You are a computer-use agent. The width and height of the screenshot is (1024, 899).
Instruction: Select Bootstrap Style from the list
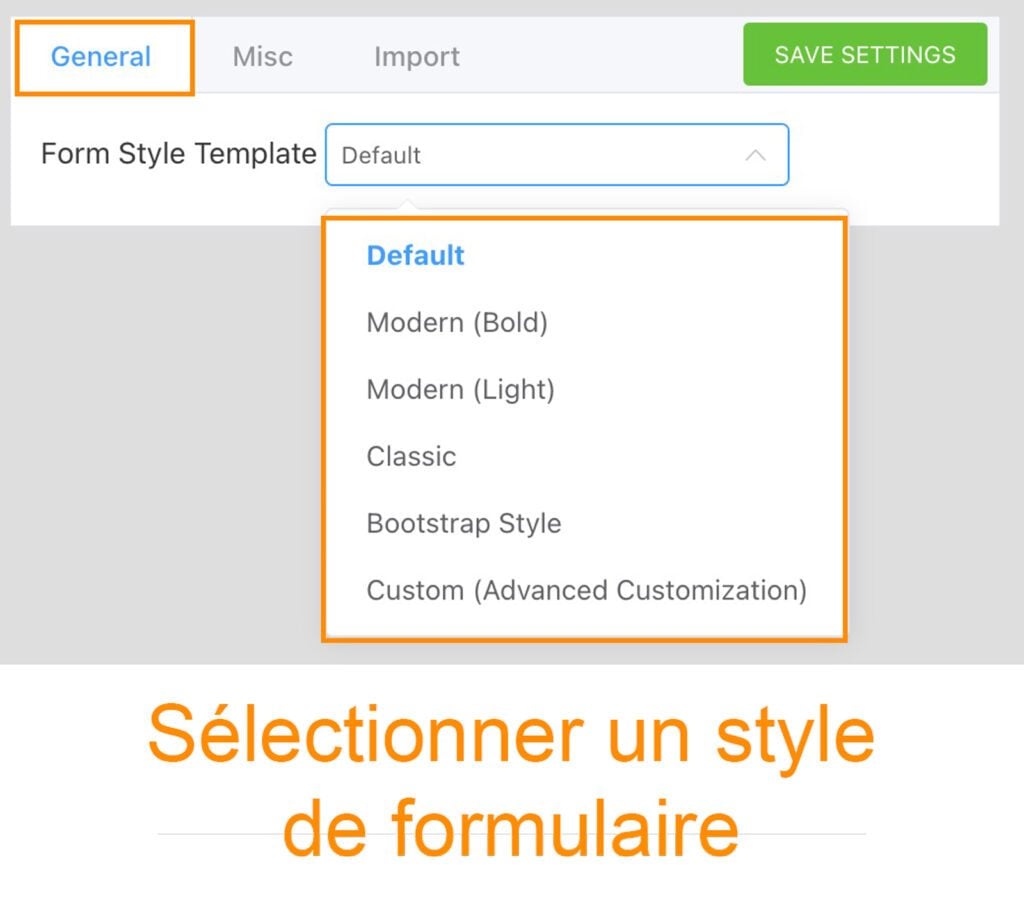pyautogui.click(x=463, y=523)
